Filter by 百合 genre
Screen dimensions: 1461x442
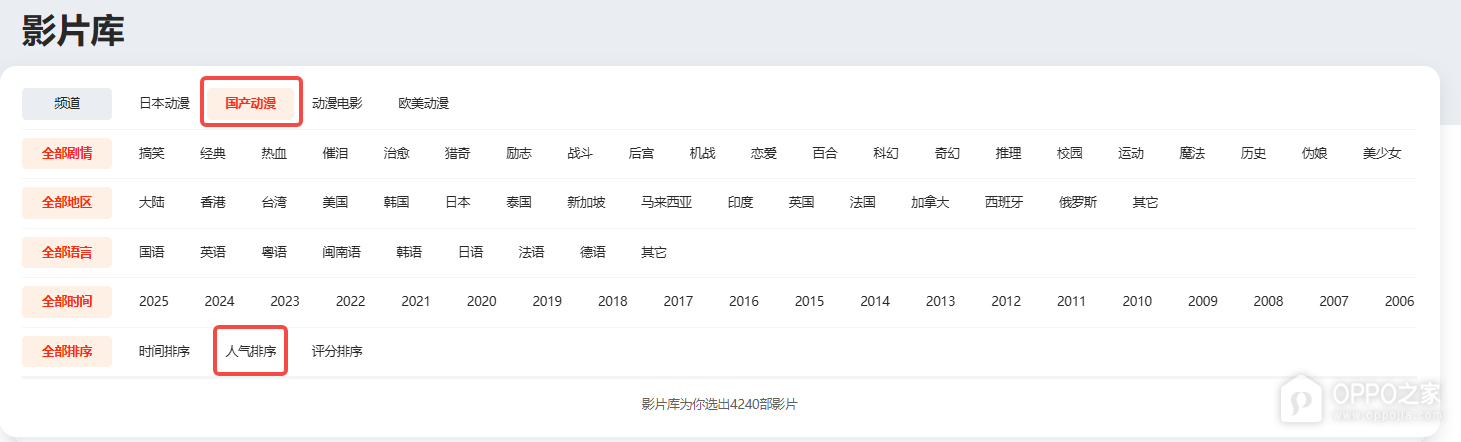coord(825,153)
